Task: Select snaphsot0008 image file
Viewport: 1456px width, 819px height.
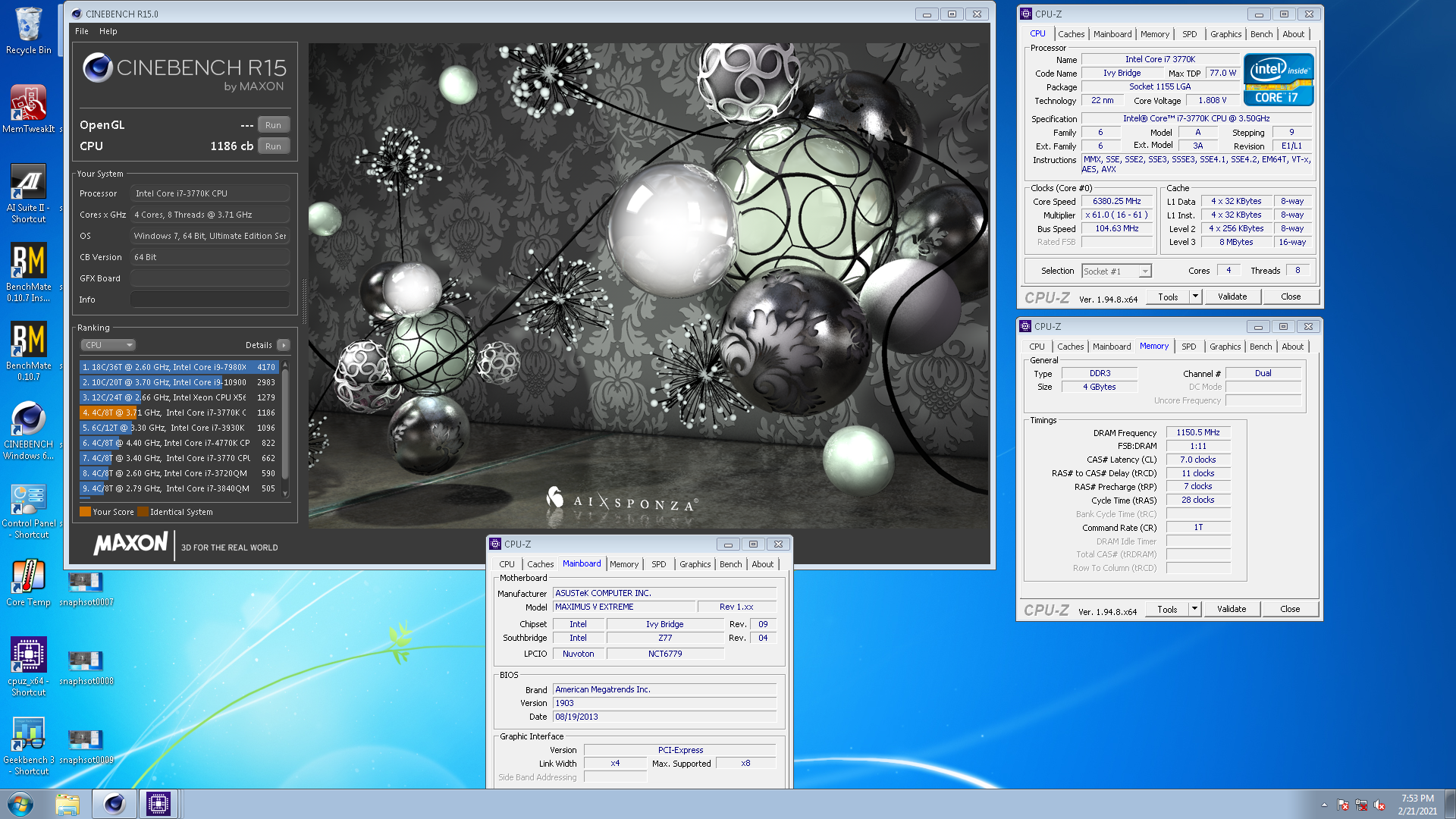Action: [x=86, y=668]
